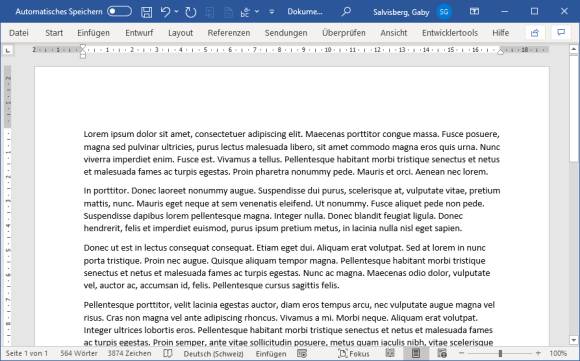Click the vertical scrollbar thumb
Viewport: 580px width, 361px height.
[x=574, y=108]
